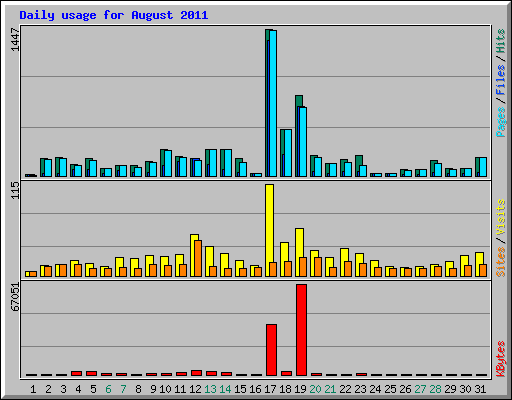Select the yellow visits bar for day 22
The image size is (512, 400).
(x=344, y=262)
